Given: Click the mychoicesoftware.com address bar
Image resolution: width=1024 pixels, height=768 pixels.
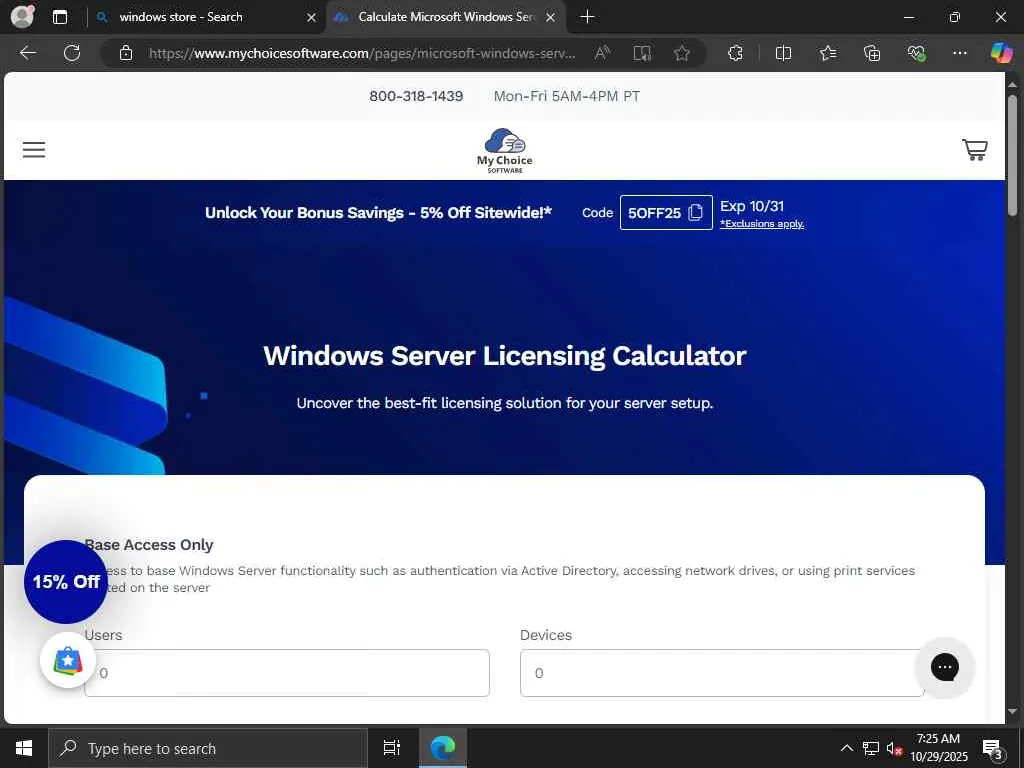Looking at the screenshot, I should [x=362, y=54].
